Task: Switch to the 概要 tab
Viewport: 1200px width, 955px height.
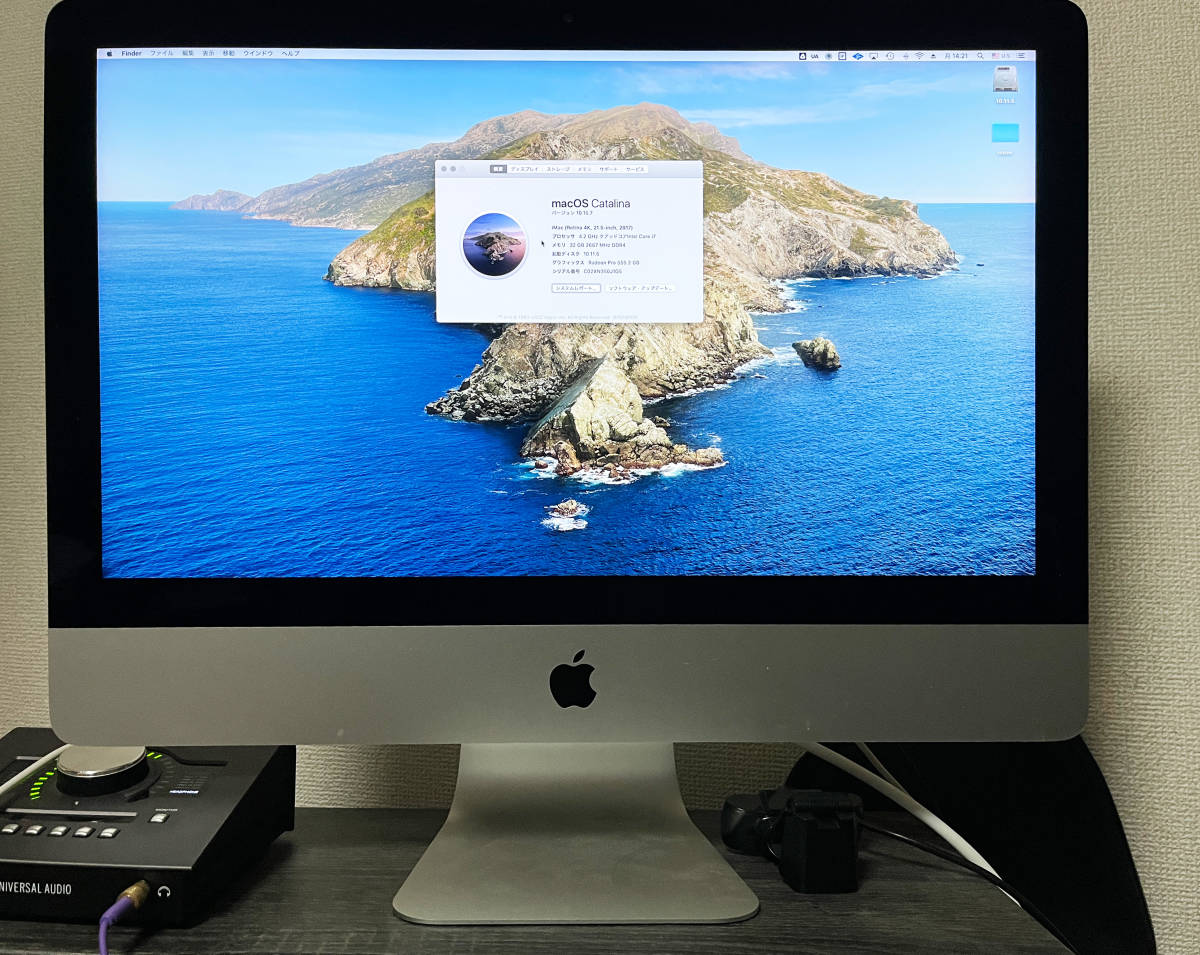Action: pos(498,169)
